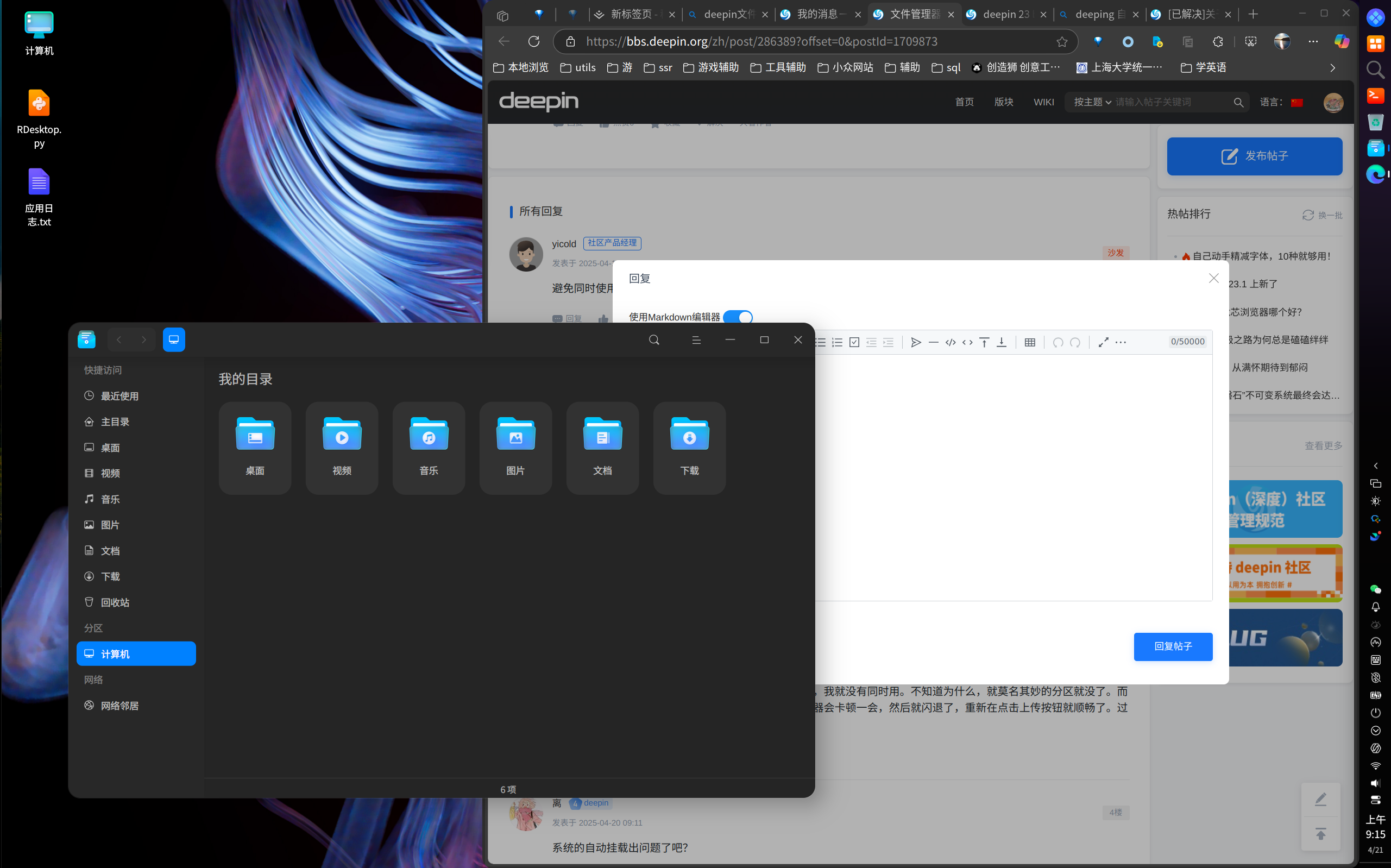Reload the browser page
The height and width of the screenshot is (868, 1391).
point(534,41)
